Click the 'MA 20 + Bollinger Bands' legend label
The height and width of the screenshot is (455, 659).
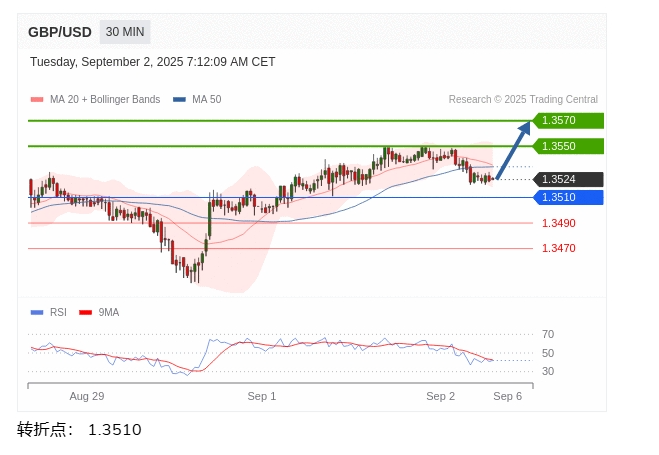coord(105,99)
